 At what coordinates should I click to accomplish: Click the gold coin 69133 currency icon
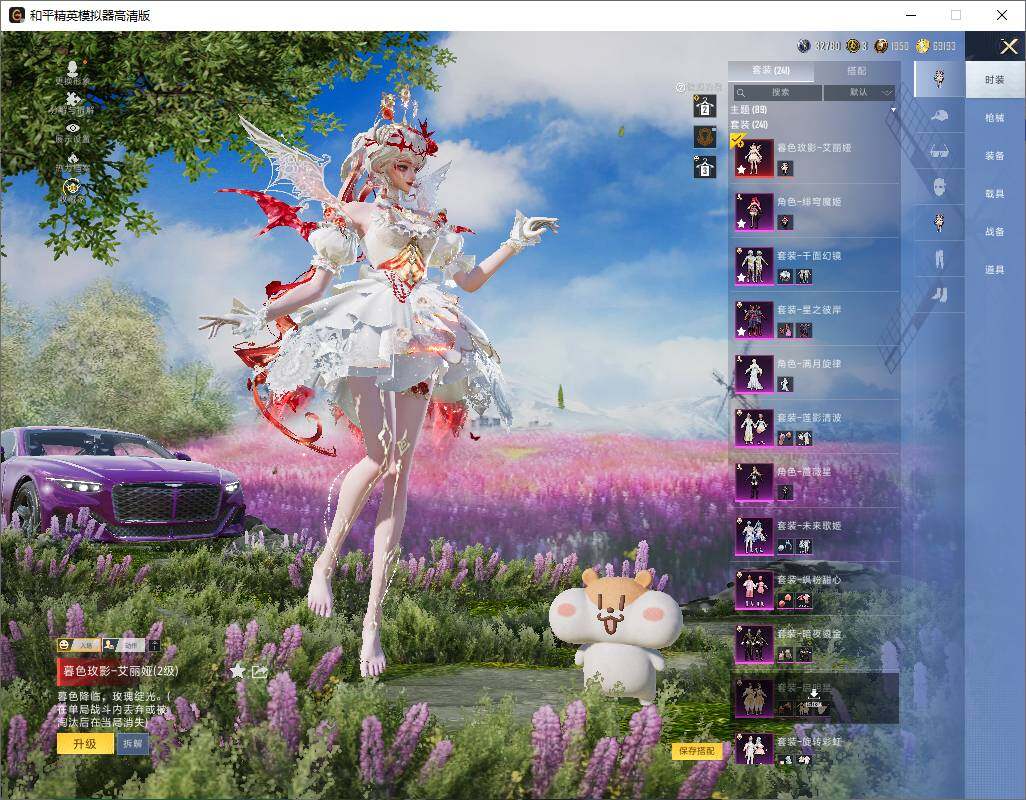click(x=923, y=46)
